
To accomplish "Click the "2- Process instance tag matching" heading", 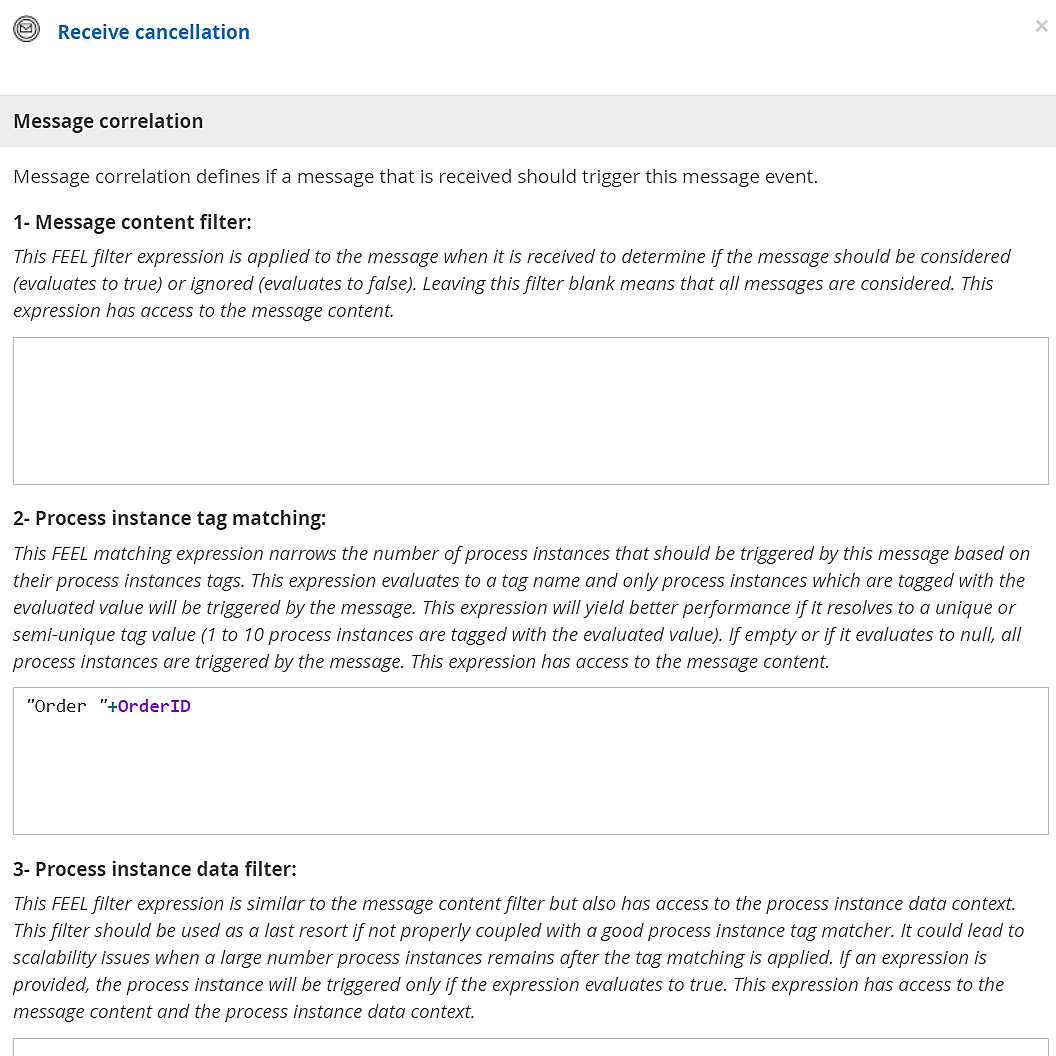I will point(169,518).
